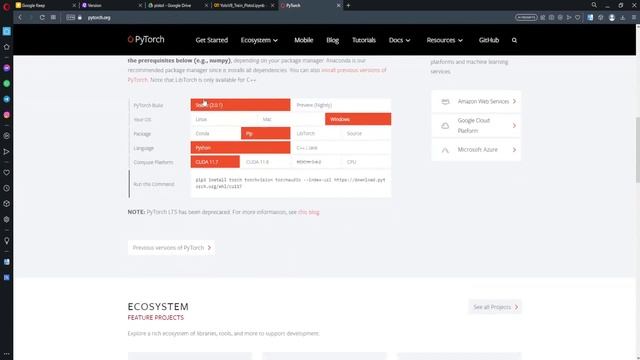Reload the page with refresh icon
The width and height of the screenshot is (640, 360).
42,18
